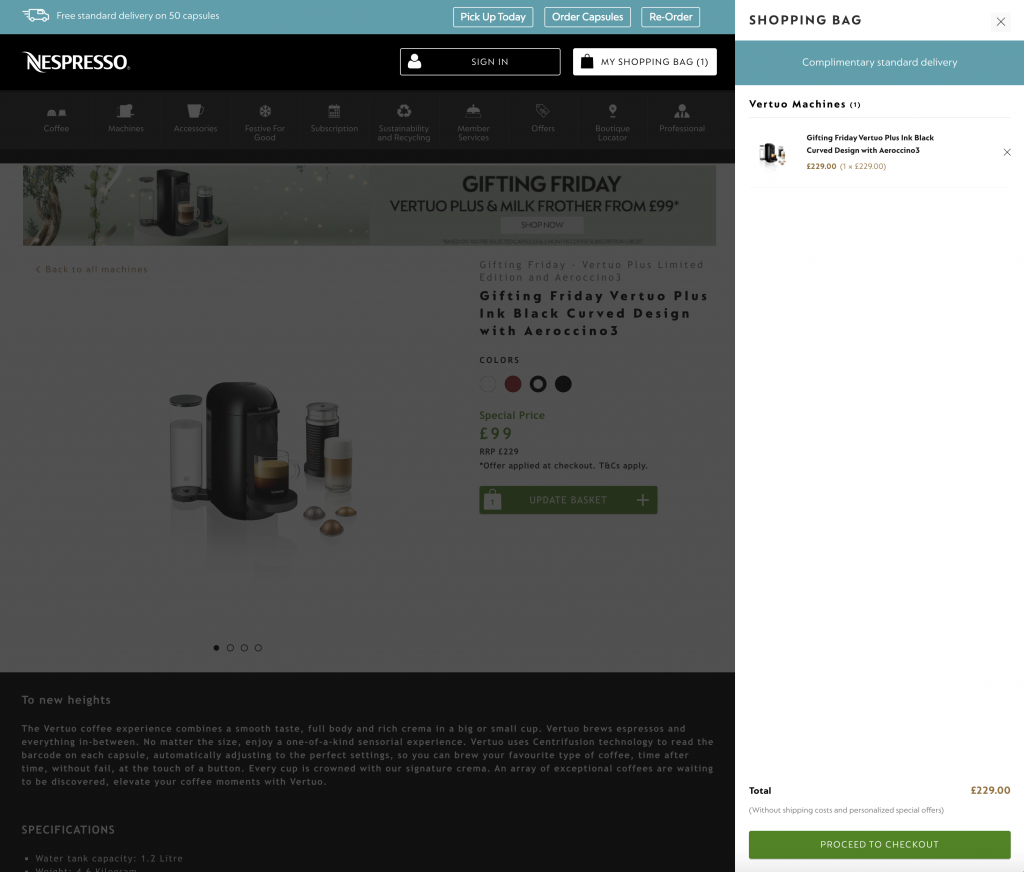Open Sustainability and Recycling icon

[x=404, y=112]
